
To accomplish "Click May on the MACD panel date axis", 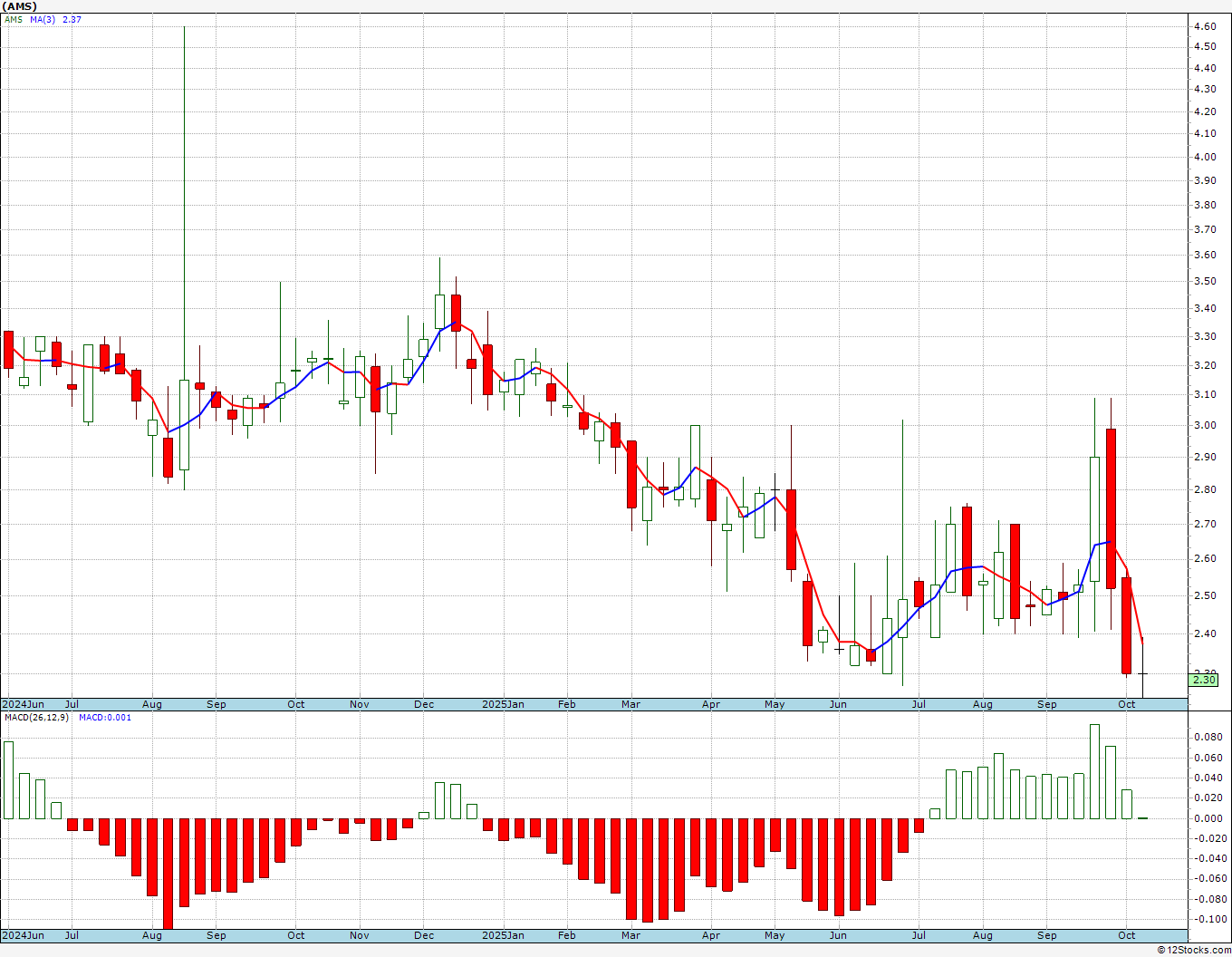I will click(775, 935).
